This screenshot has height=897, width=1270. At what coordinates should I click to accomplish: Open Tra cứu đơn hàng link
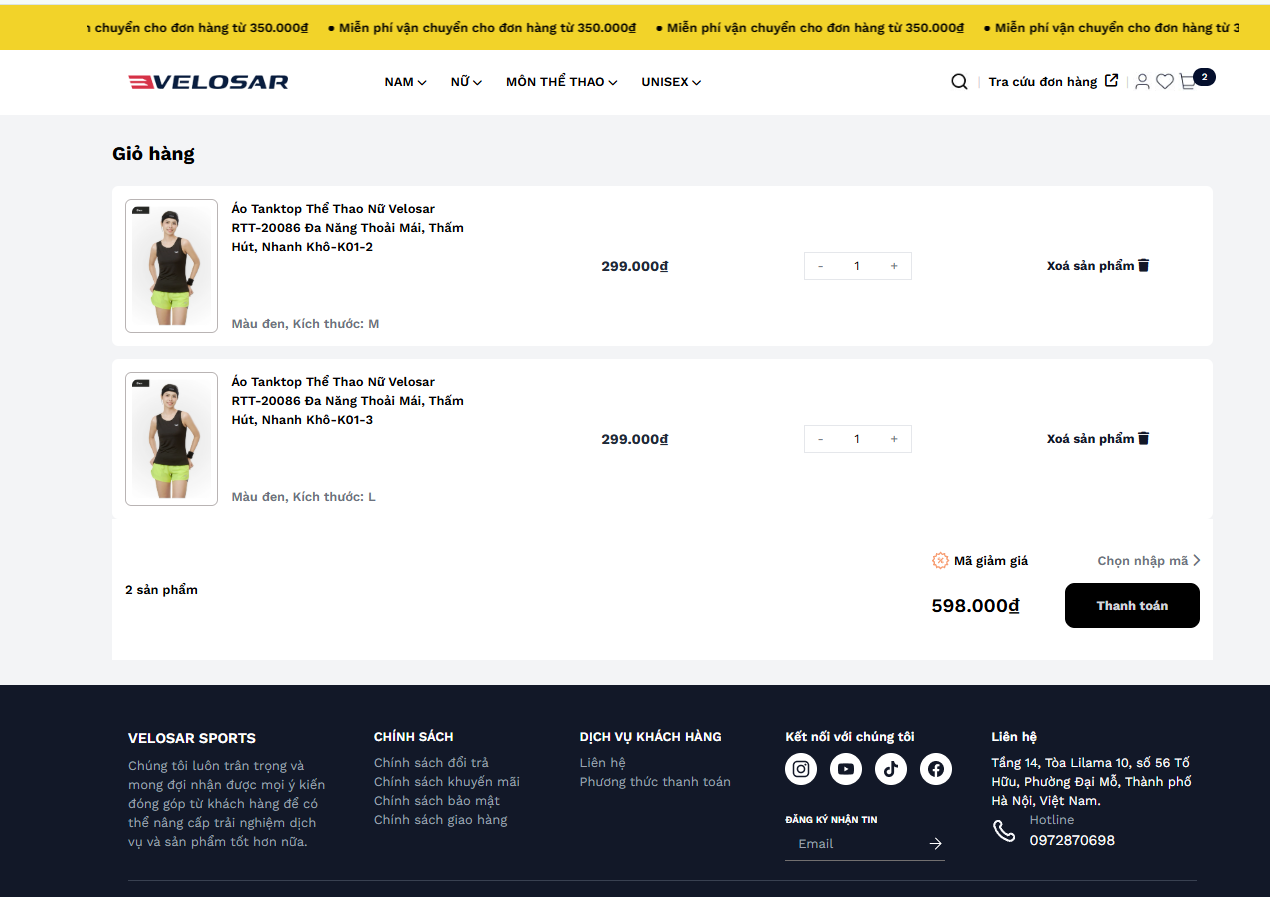(1043, 82)
